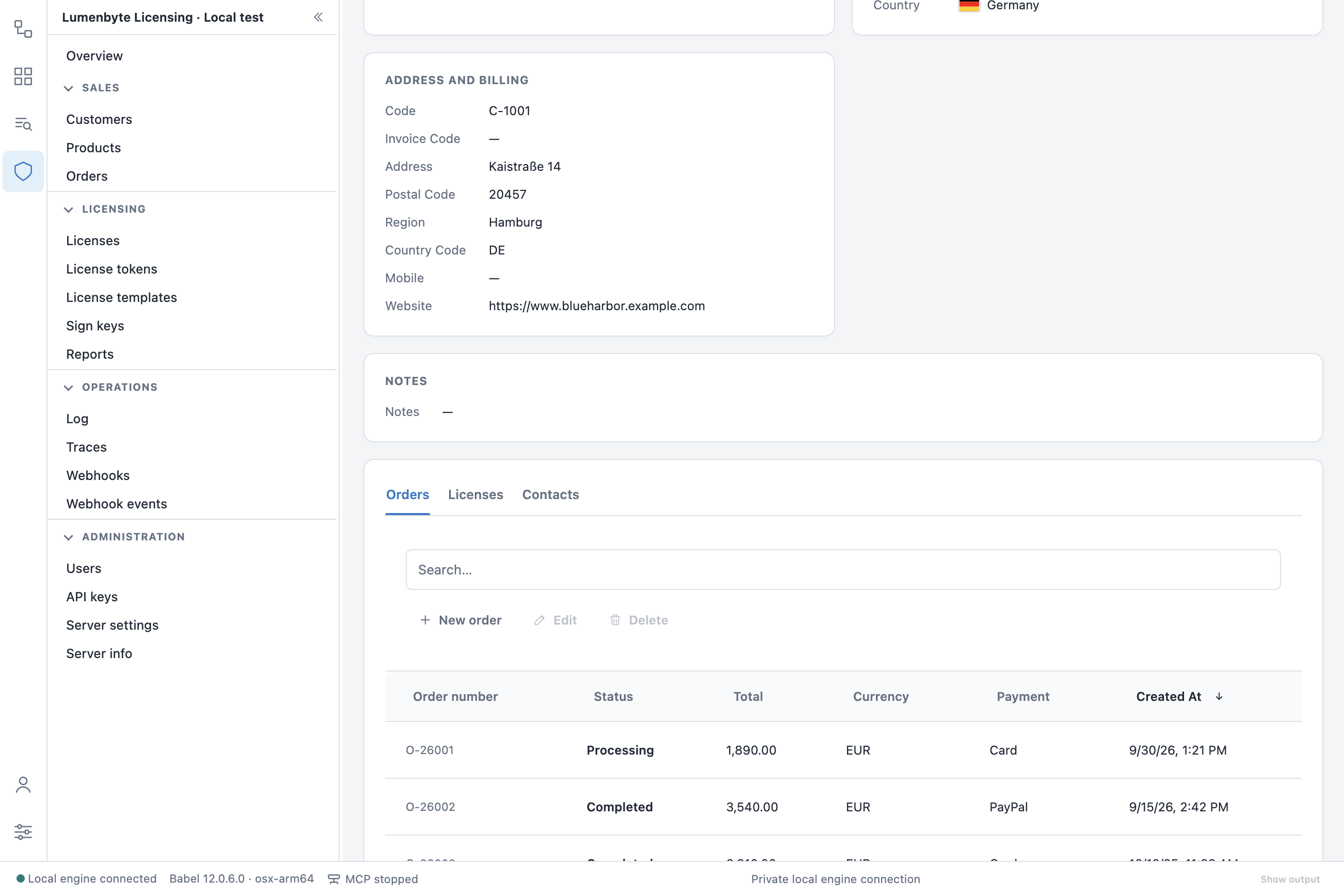Sort by the Total column header
The width and height of the screenshot is (1344, 896).
point(748,696)
